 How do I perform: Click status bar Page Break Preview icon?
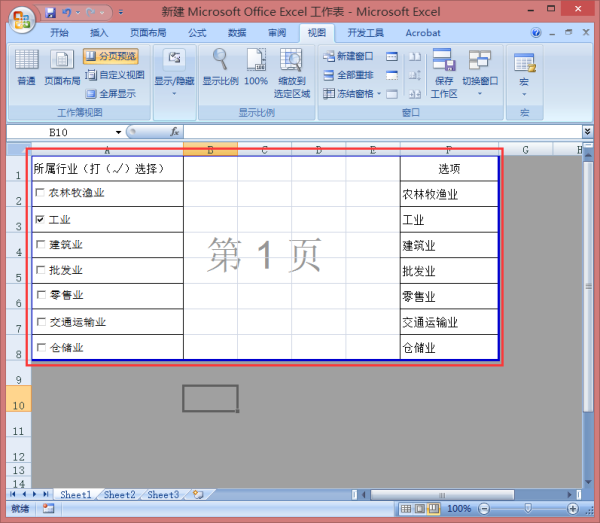(x=434, y=508)
